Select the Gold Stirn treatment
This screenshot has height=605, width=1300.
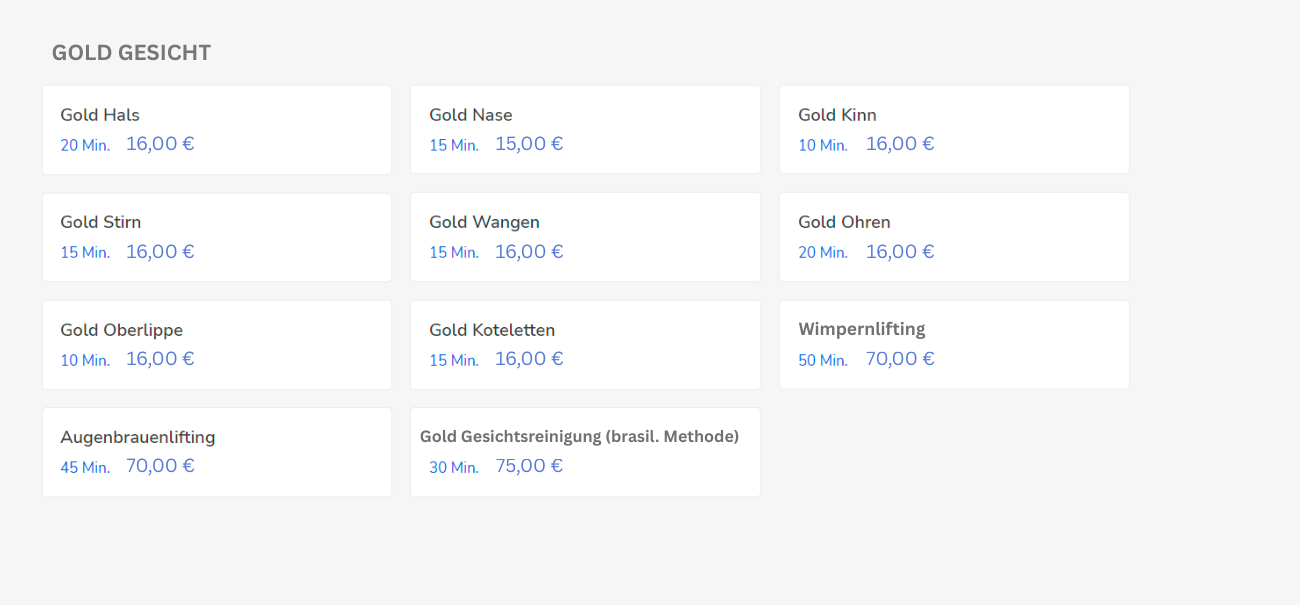click(x=217, y=237)
